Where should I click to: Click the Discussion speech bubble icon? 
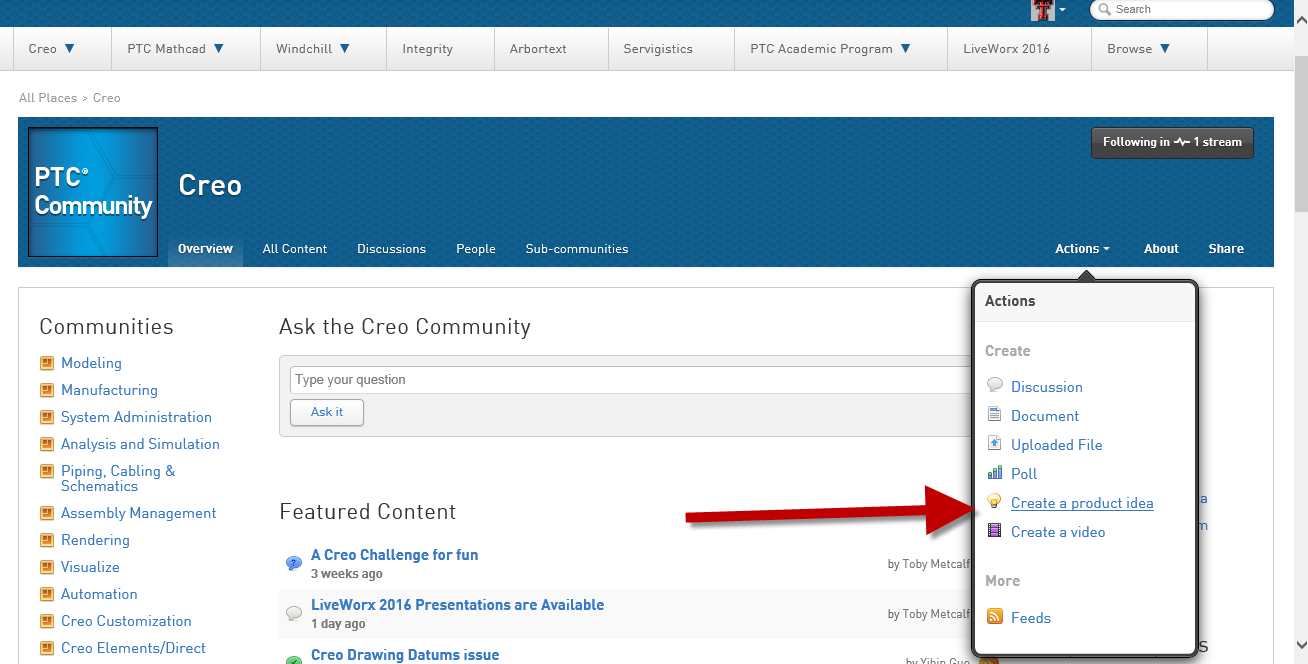(994, 385)
